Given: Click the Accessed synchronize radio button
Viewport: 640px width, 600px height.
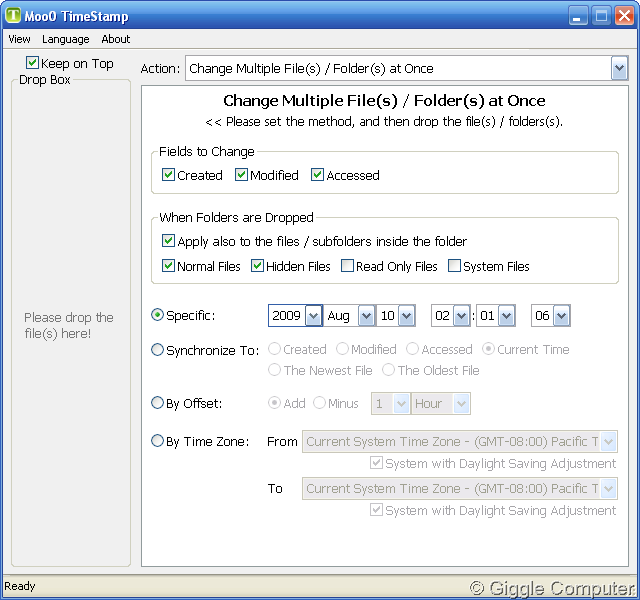Looking at the screenshot, I should click(412, 349).
